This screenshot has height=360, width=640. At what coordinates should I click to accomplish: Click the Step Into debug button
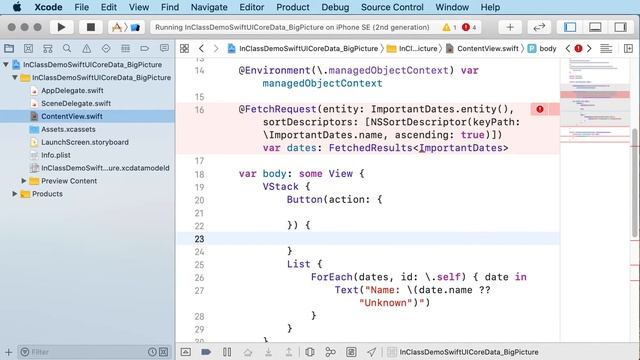point(268,352)
